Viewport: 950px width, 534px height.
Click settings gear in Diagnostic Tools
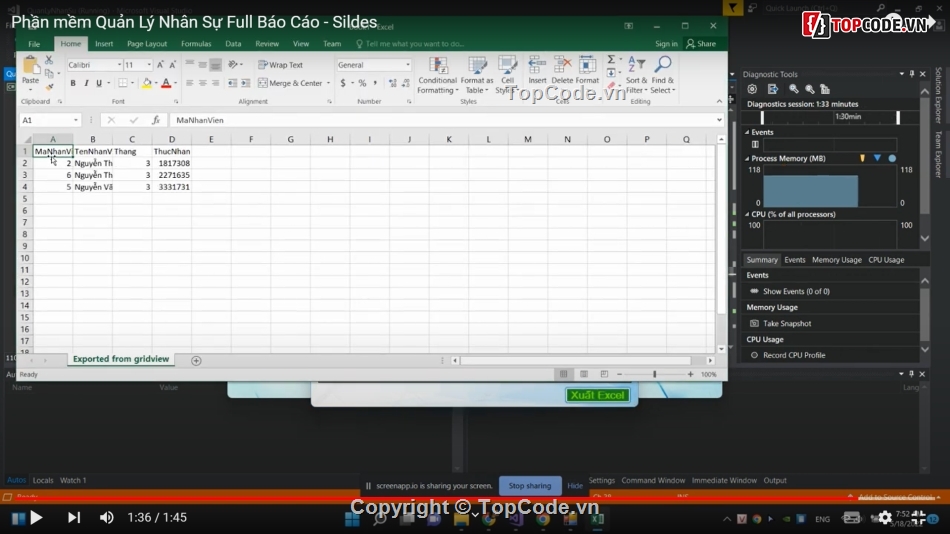[752, 89]
